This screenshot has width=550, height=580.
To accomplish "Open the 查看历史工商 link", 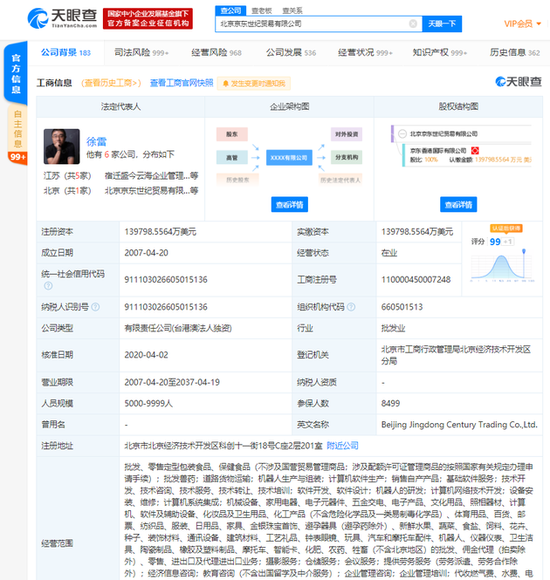I will pos(111,83).
